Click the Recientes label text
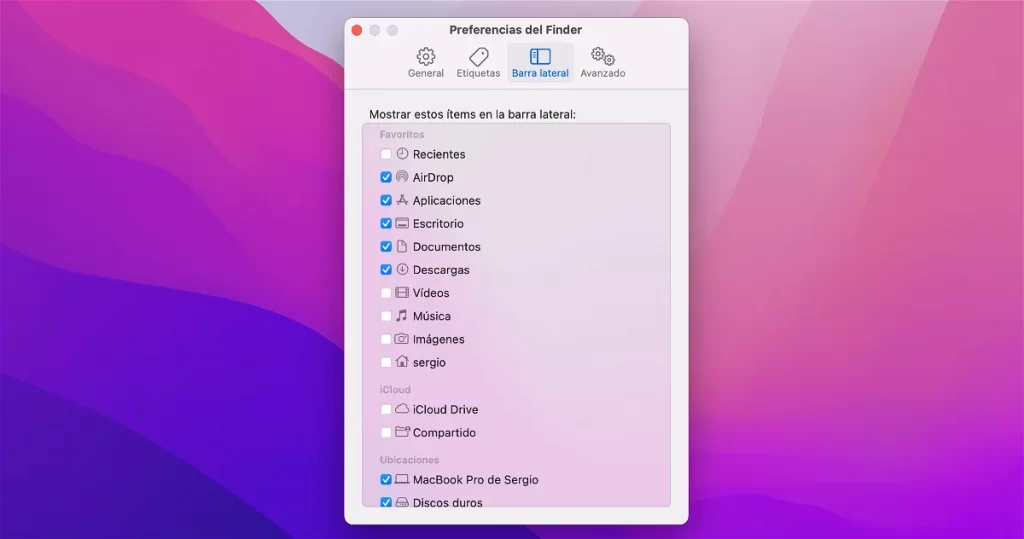This screenshot has height=539, width=1024. click(x=439, y=154)
